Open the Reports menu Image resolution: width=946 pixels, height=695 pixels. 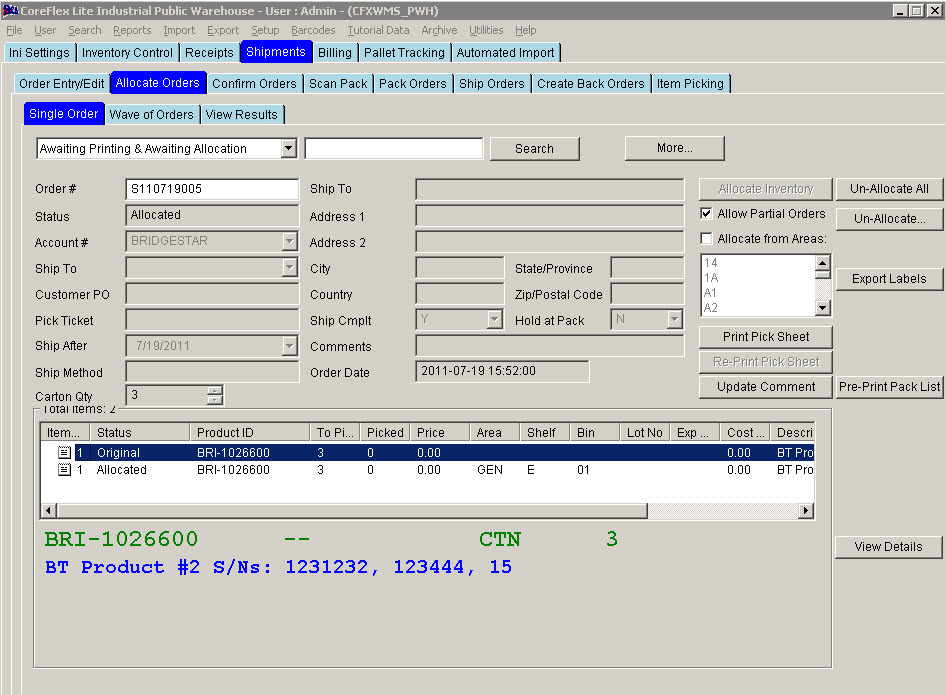click(132, 30)
